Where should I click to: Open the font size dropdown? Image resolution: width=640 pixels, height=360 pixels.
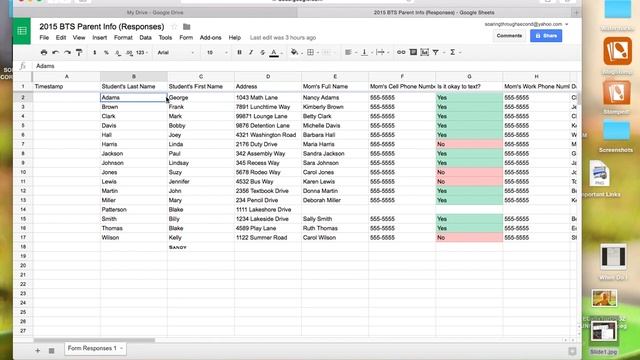tap(216, 52)
